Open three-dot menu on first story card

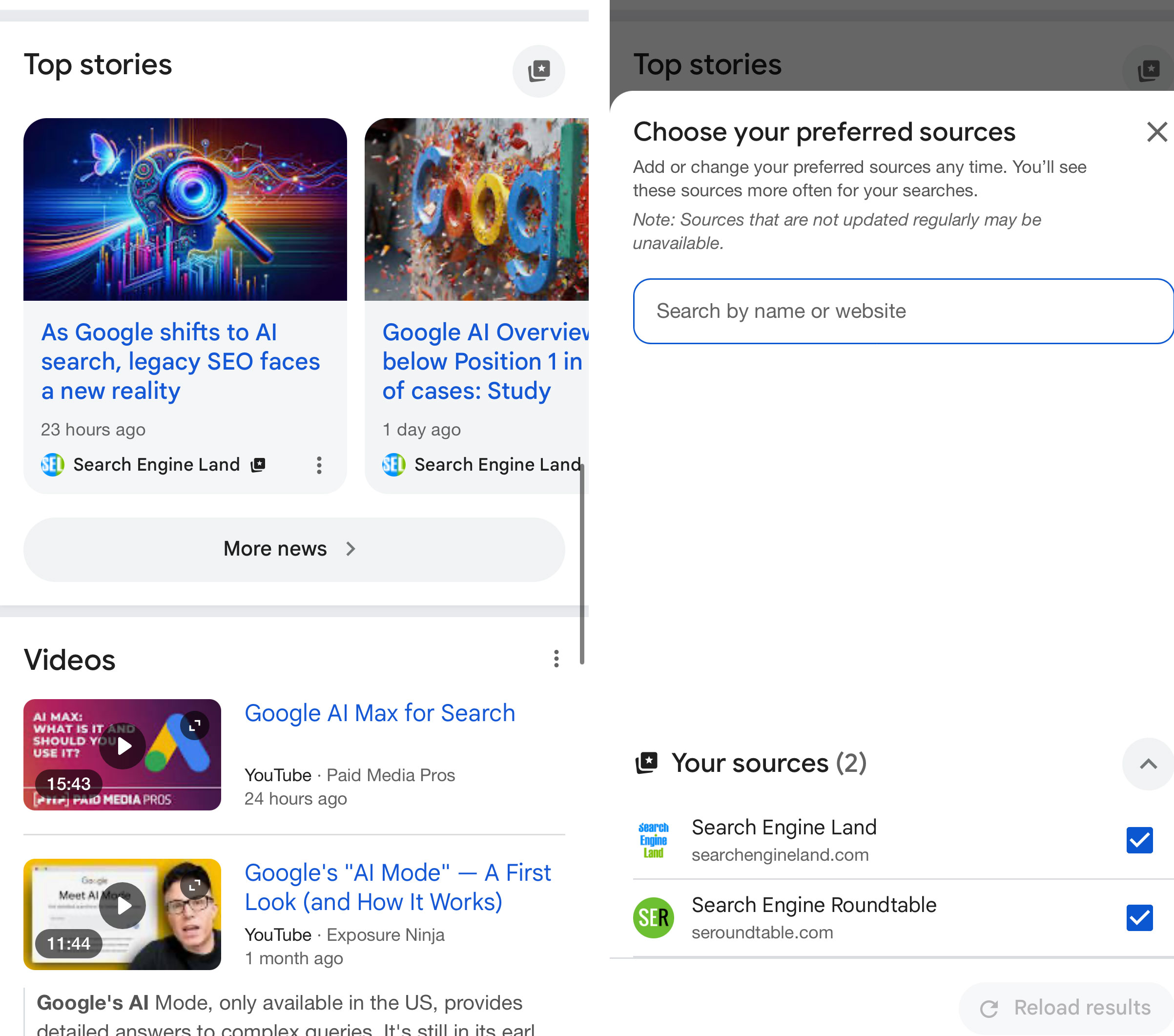coord(319,465)
